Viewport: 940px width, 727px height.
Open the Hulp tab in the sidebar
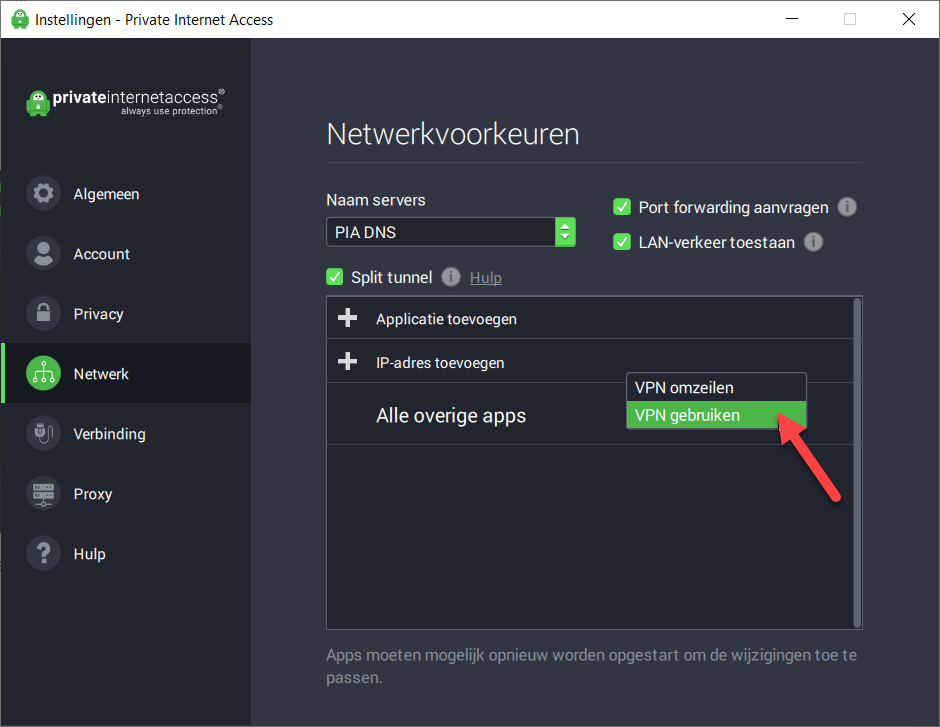[x=126, y=553]
